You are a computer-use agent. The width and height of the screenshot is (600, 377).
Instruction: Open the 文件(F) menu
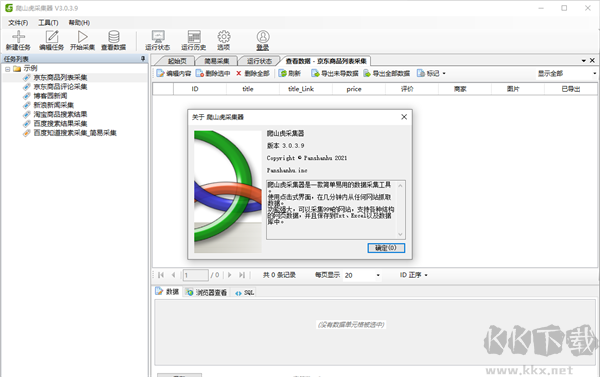click(x=18, y=23)
